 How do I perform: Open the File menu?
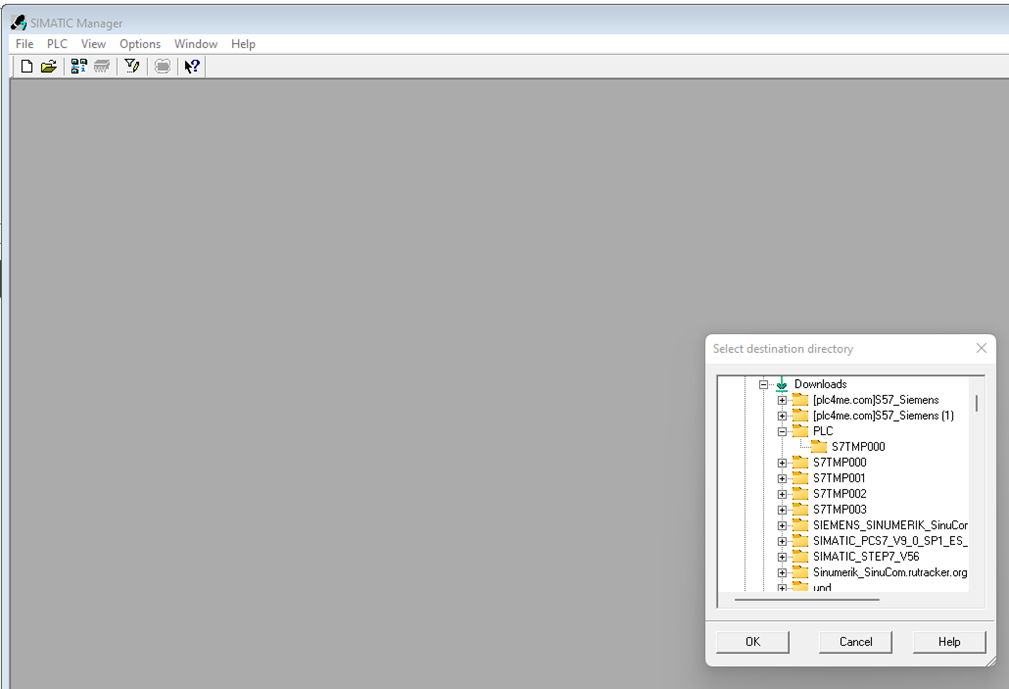(24, 44)
